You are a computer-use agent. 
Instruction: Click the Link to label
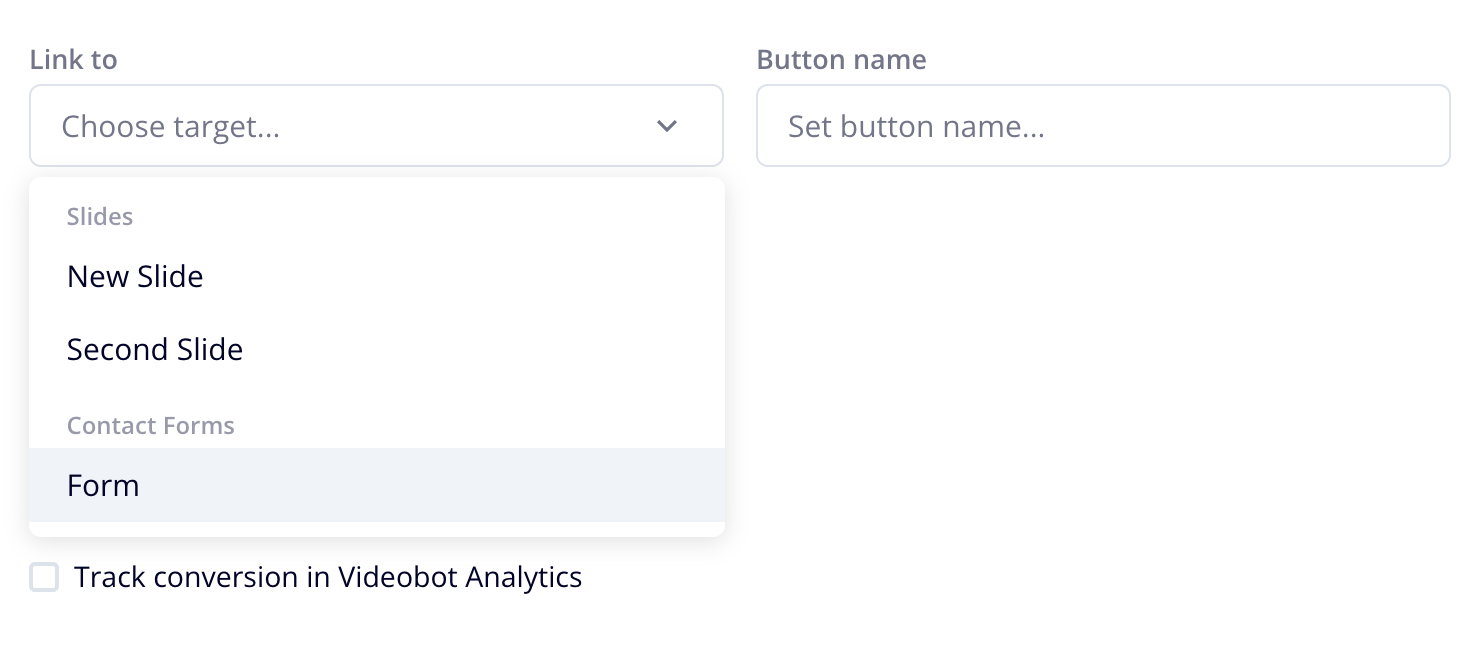[73, 59]
